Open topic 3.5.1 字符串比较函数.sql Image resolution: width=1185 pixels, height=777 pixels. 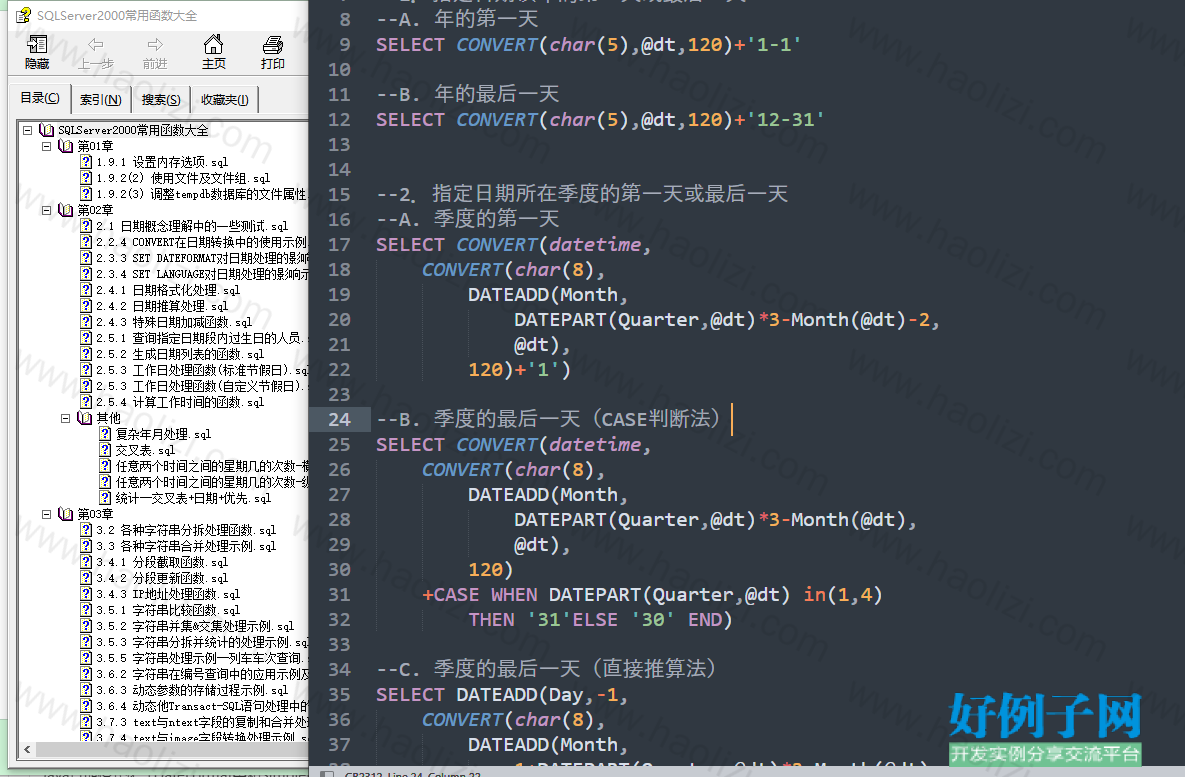click(168, 610)
